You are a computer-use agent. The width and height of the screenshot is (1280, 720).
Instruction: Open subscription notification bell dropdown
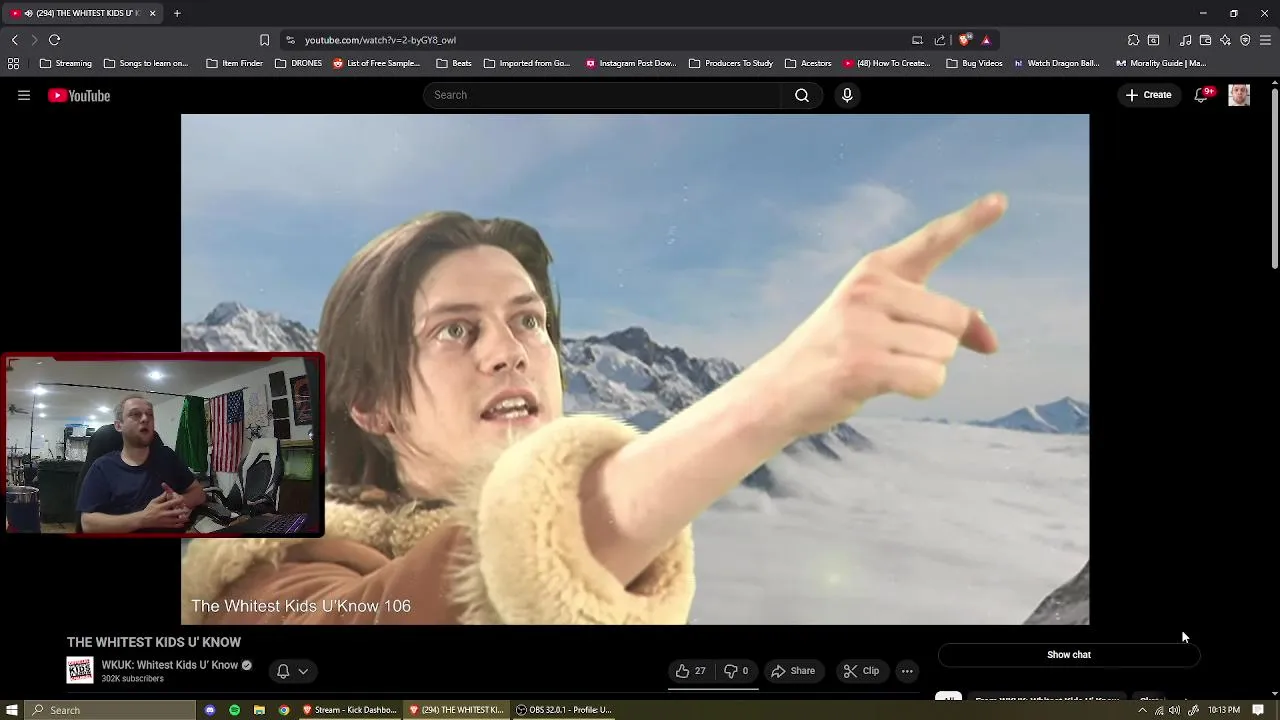click(x=292, y=671)
